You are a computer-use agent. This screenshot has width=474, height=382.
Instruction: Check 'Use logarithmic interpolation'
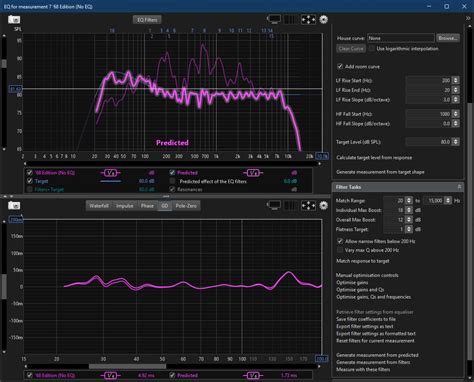[x=371, y=49]
